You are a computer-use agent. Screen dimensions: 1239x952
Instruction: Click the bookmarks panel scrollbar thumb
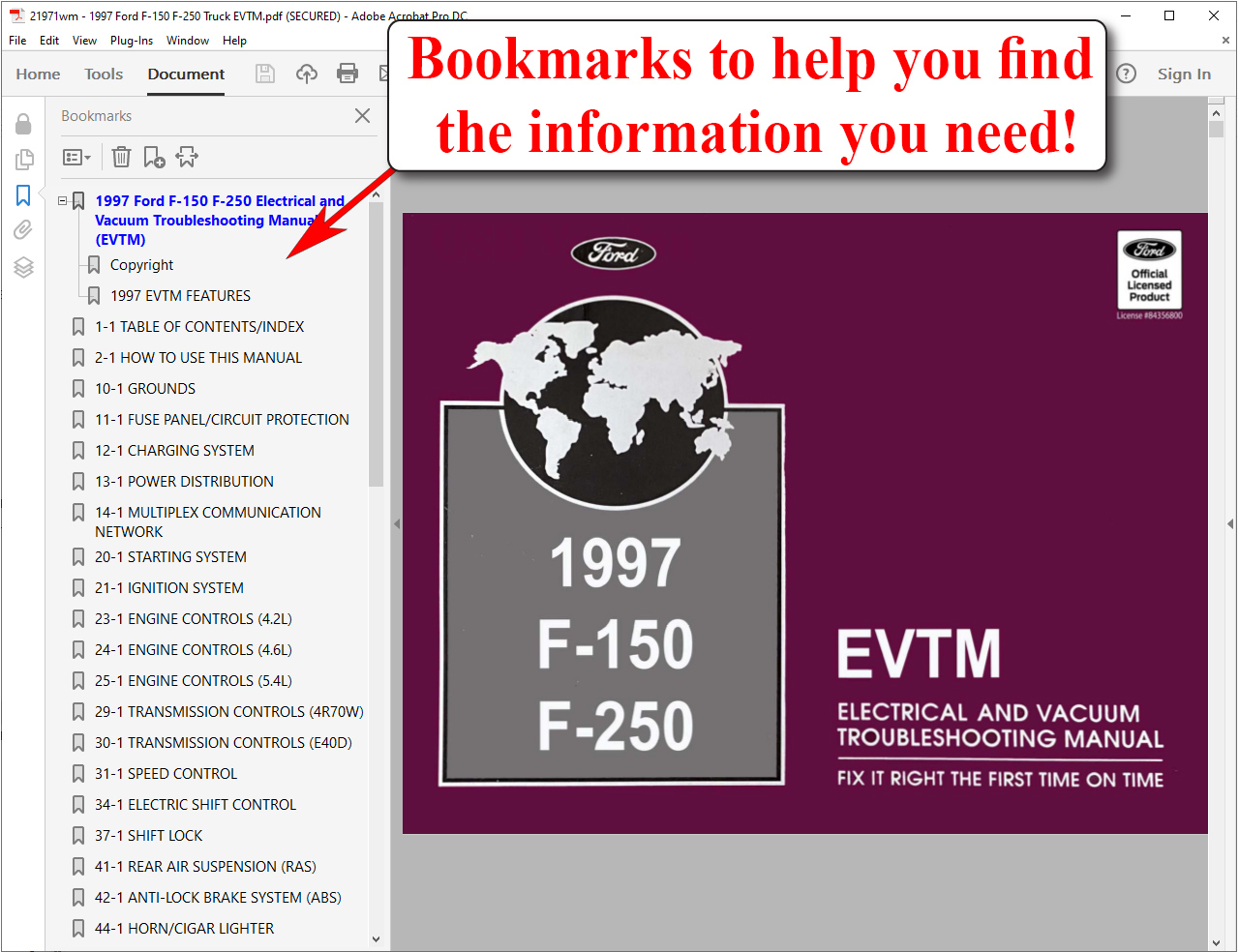tap(376, 344)
